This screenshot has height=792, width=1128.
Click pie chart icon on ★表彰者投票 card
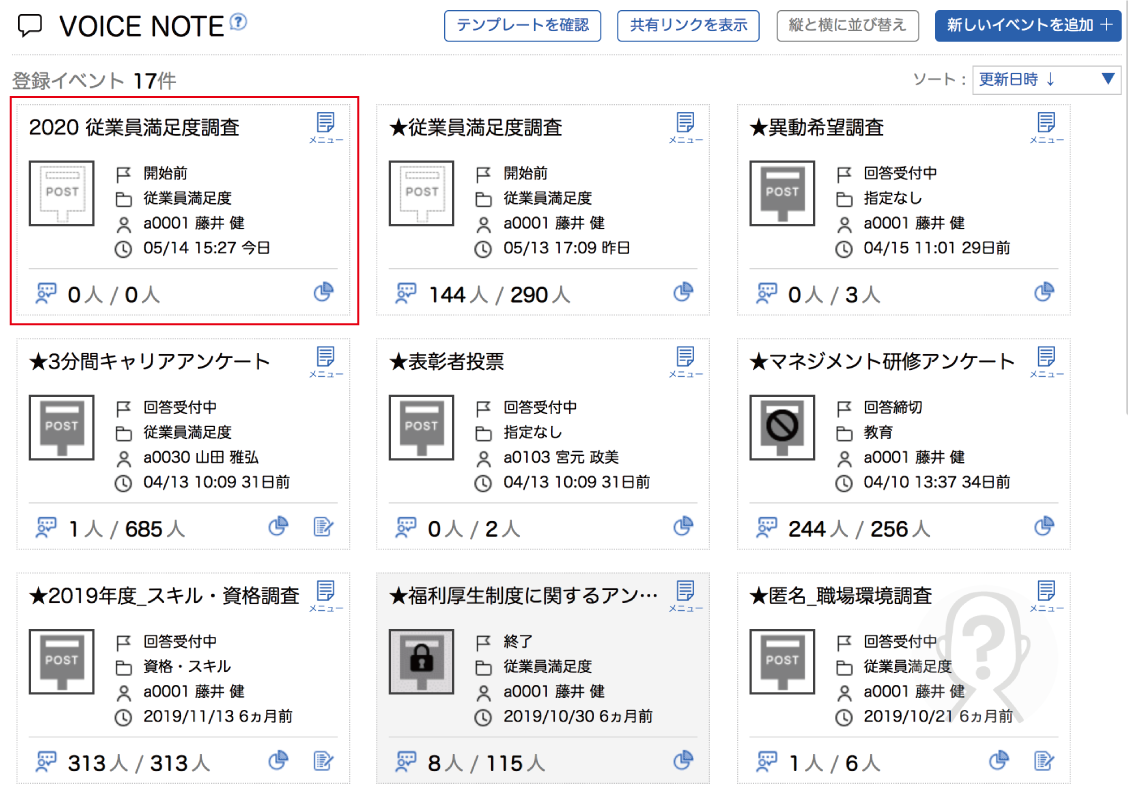pyautogui.click(x=683, y=526)
